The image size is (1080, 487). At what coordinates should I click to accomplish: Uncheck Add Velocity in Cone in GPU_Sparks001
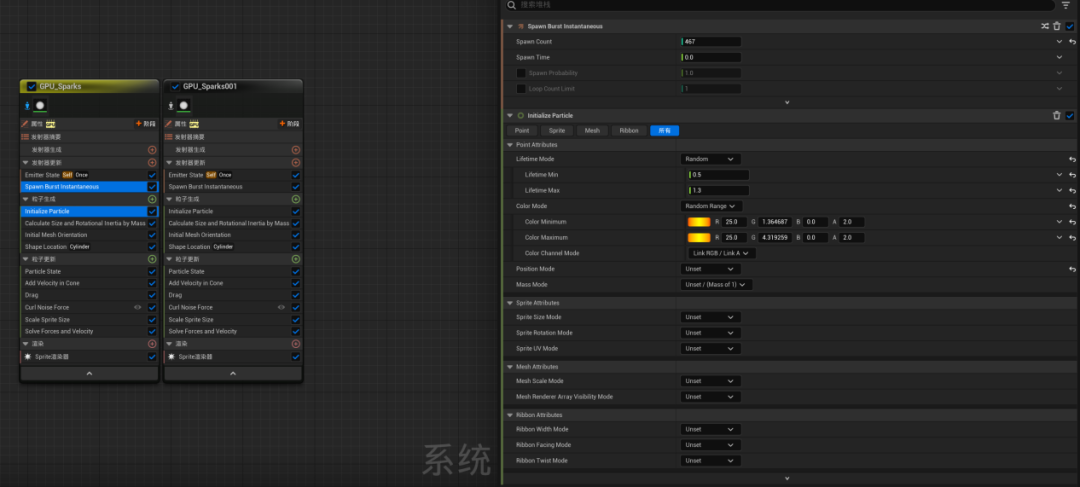pos(296,283)
